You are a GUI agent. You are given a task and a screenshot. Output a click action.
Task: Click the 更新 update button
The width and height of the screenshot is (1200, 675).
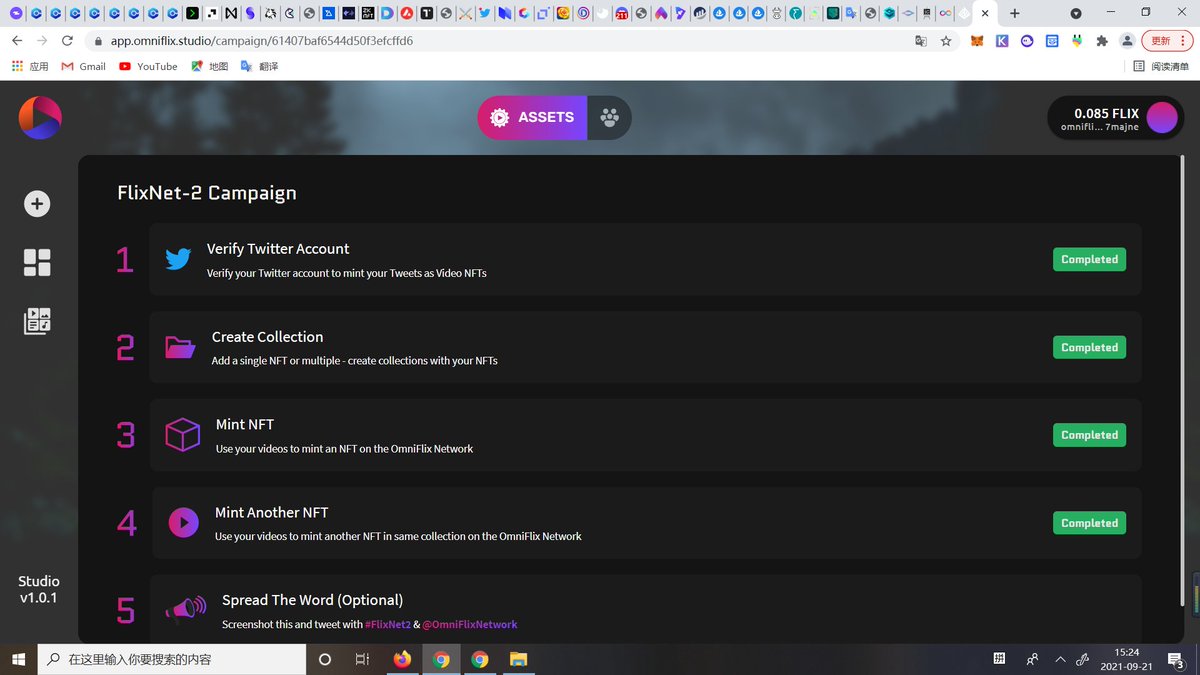(1168, 41)
